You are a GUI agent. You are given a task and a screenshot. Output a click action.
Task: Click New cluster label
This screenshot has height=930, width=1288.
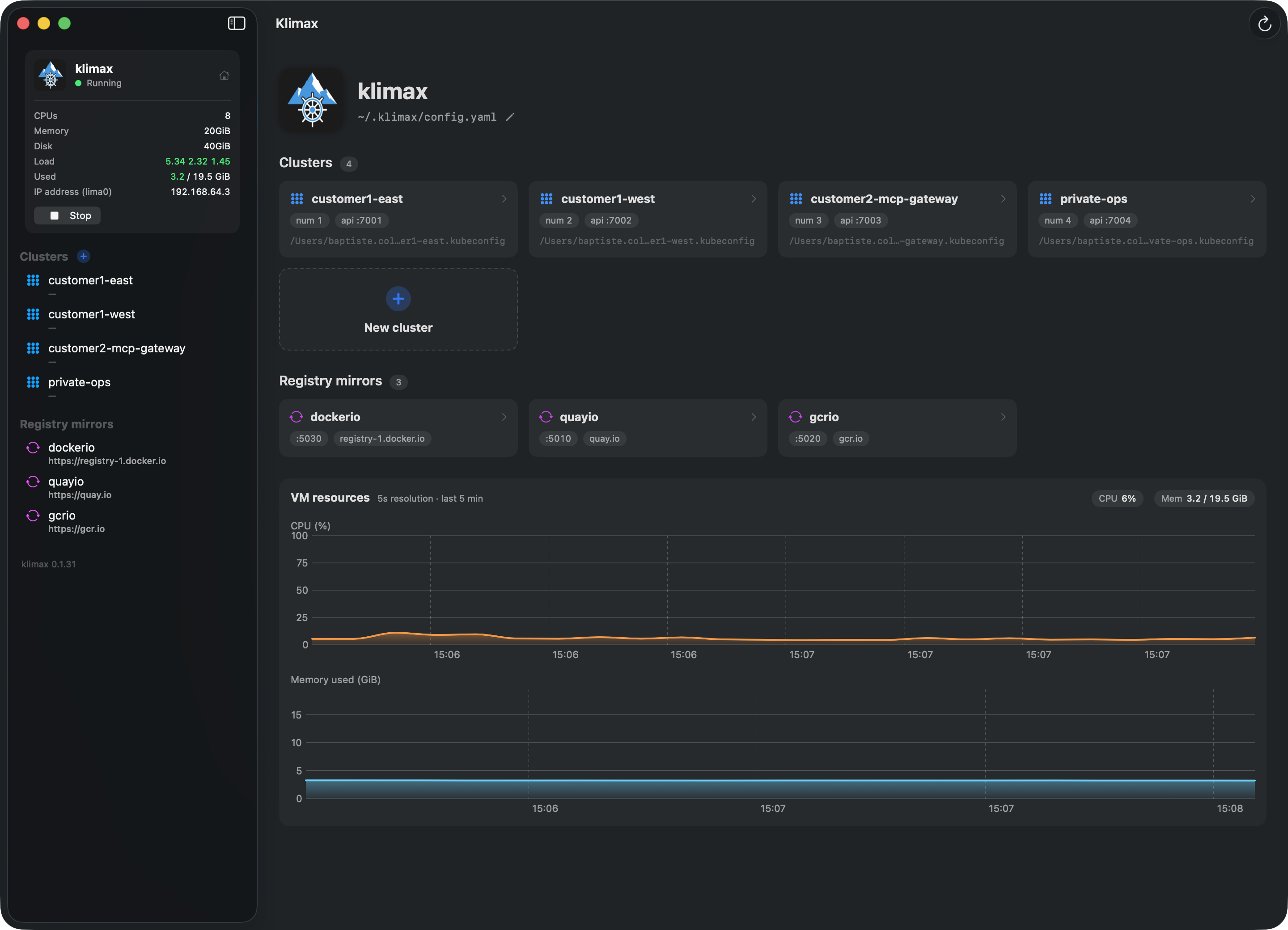[x=398, y=328]
